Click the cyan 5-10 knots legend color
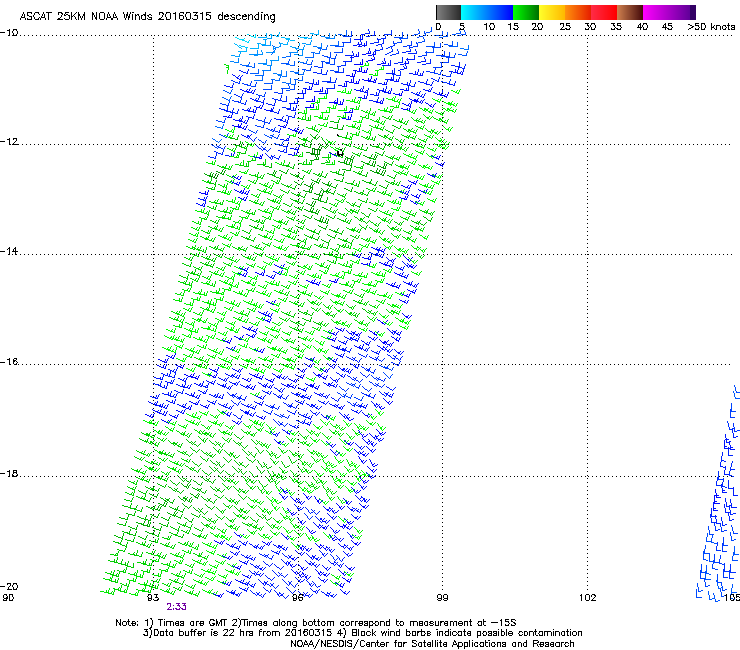This screenshot has width=740, height=650. tap(474, 12)
